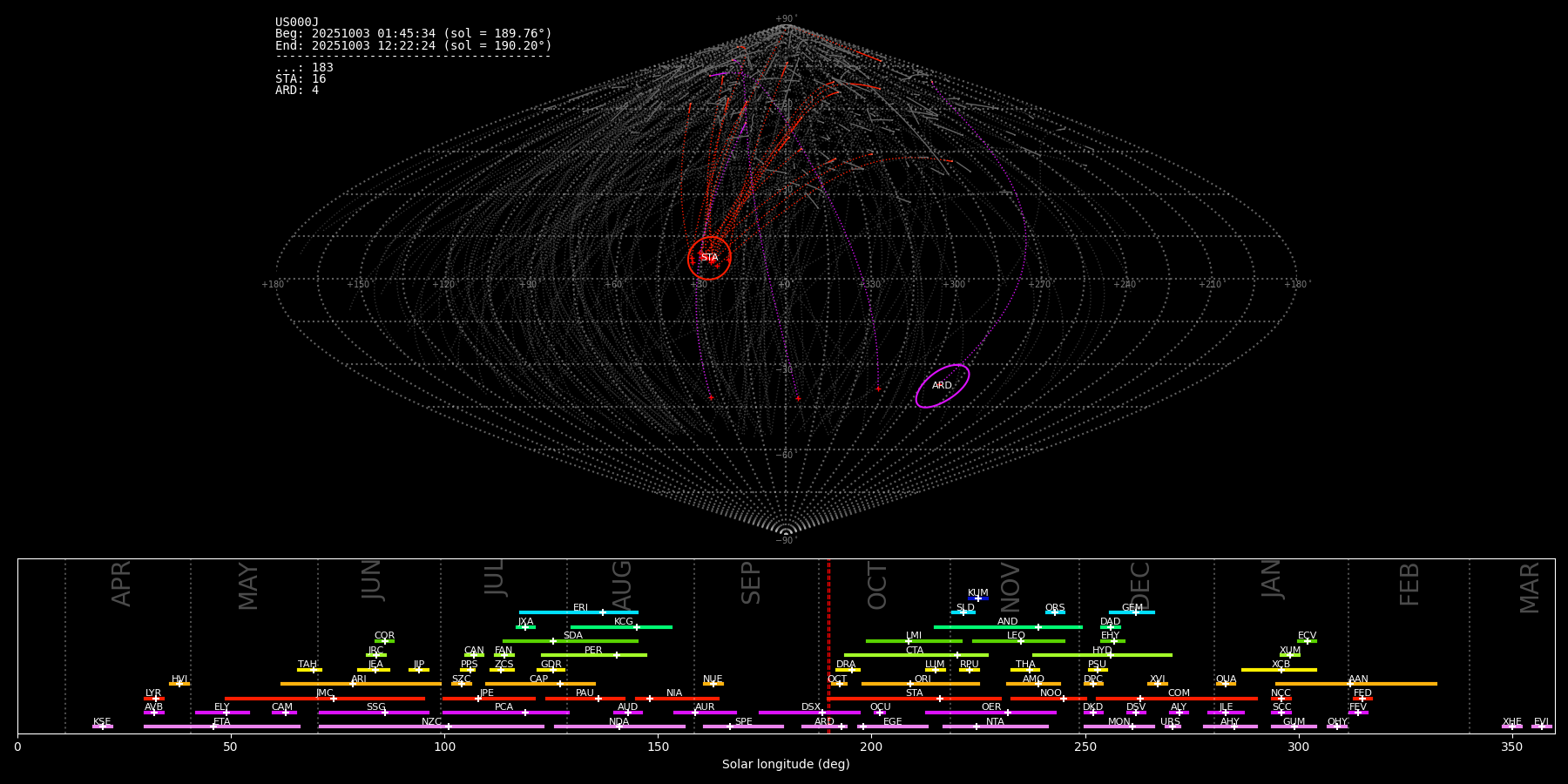Click the APR month label in timeline
This screenshot has width=1568, height=784.
pos(121,584)
